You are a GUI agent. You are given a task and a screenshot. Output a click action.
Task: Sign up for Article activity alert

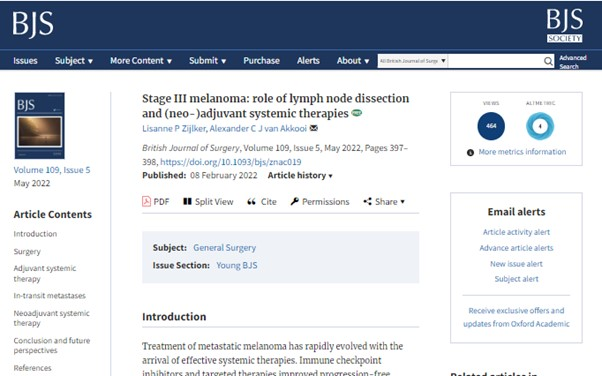click(x=516, y=232)
